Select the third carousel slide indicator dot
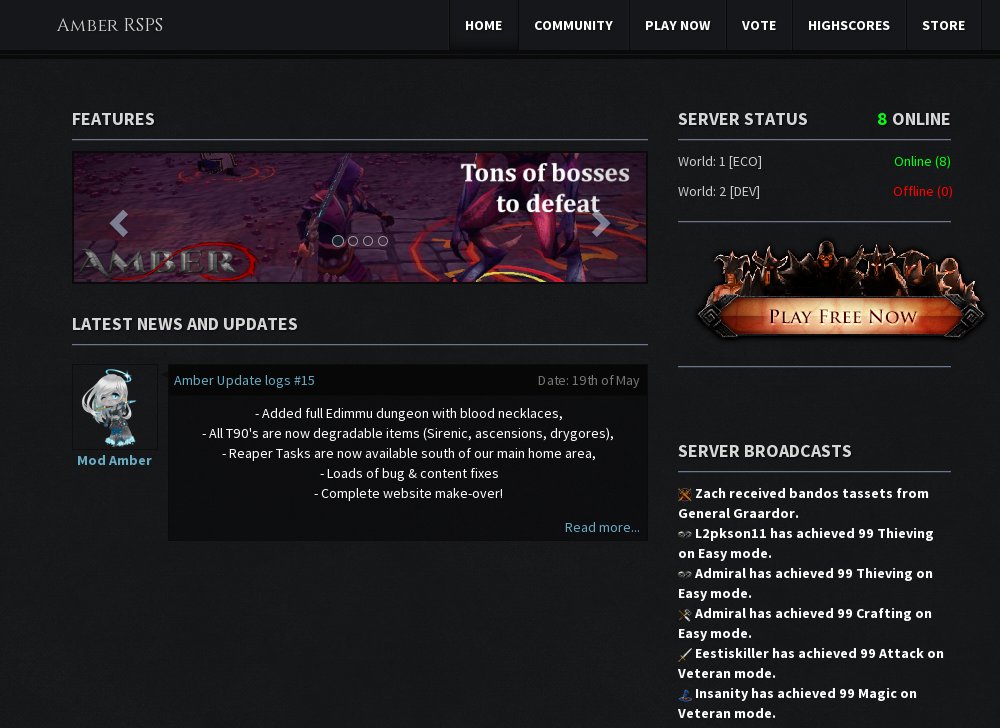The image size is (1000, 728). pyautogui.click(x=368, y=241)
